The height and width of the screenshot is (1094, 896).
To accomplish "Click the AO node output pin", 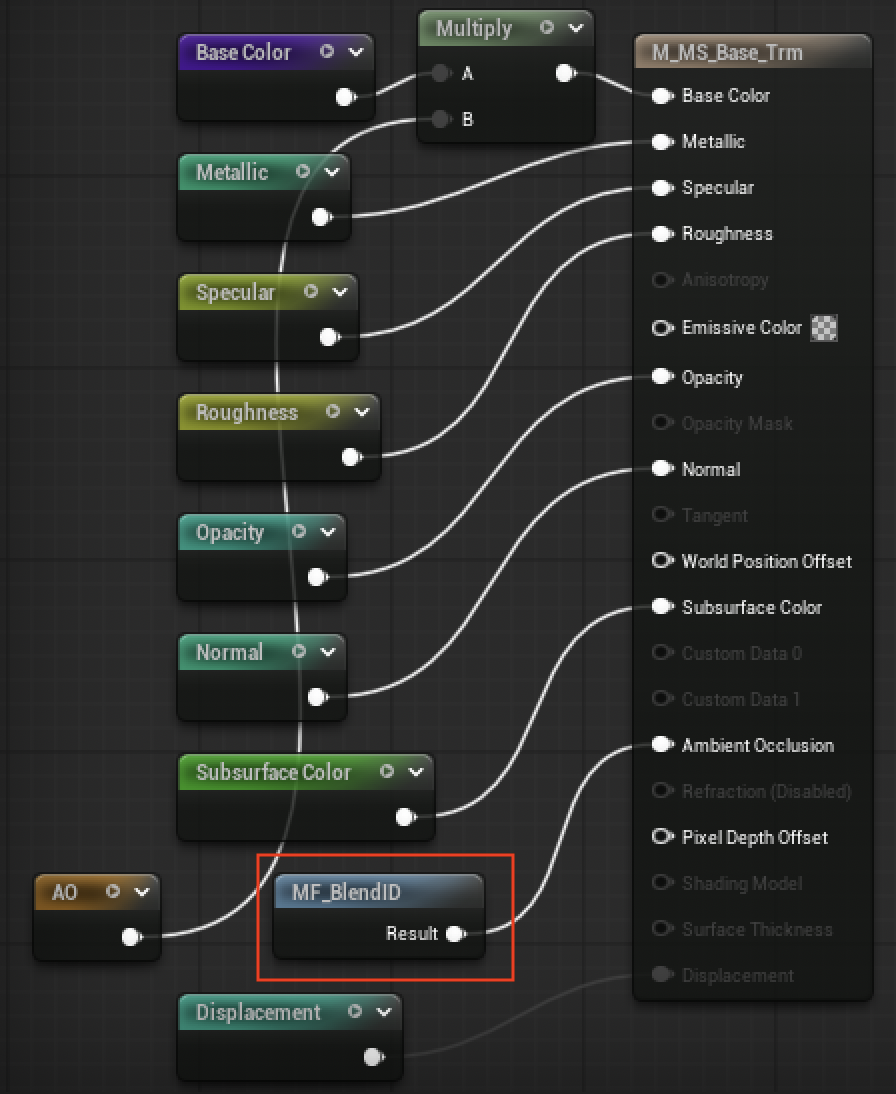I will [132, 937].
